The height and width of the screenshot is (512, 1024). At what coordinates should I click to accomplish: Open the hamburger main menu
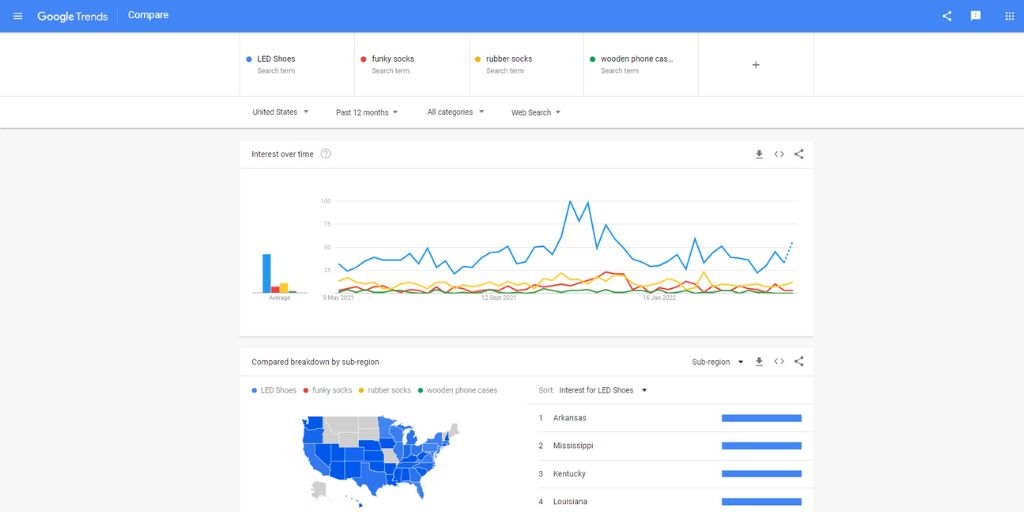(x=18, y=16)
